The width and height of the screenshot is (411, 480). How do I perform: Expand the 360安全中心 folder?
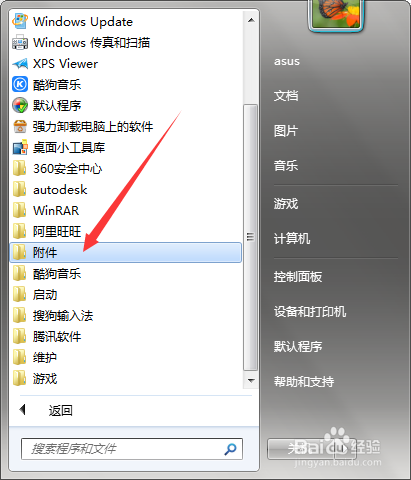[126, 168]
